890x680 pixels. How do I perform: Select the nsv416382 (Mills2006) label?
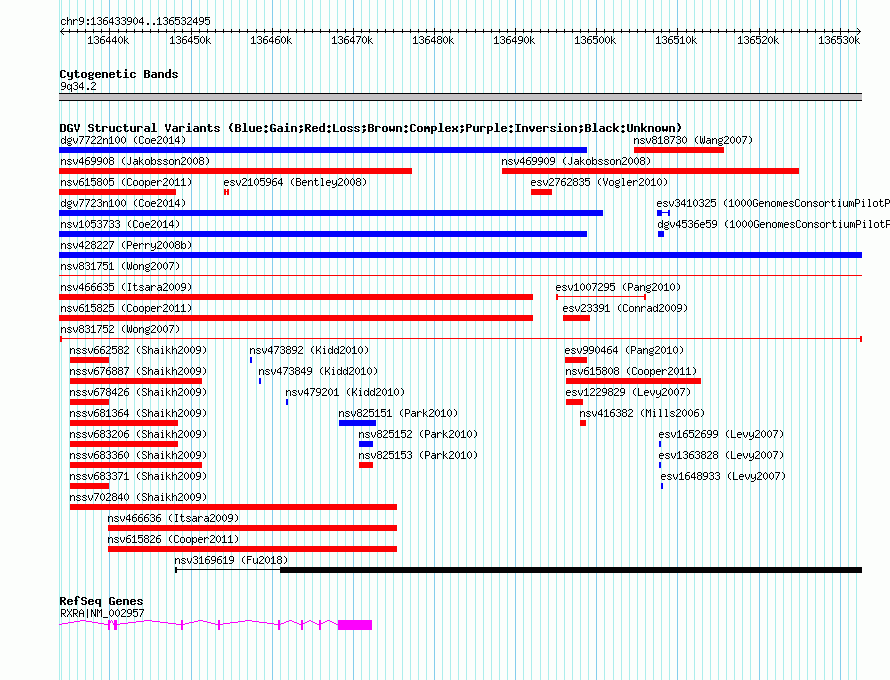(x=642, y=413)
